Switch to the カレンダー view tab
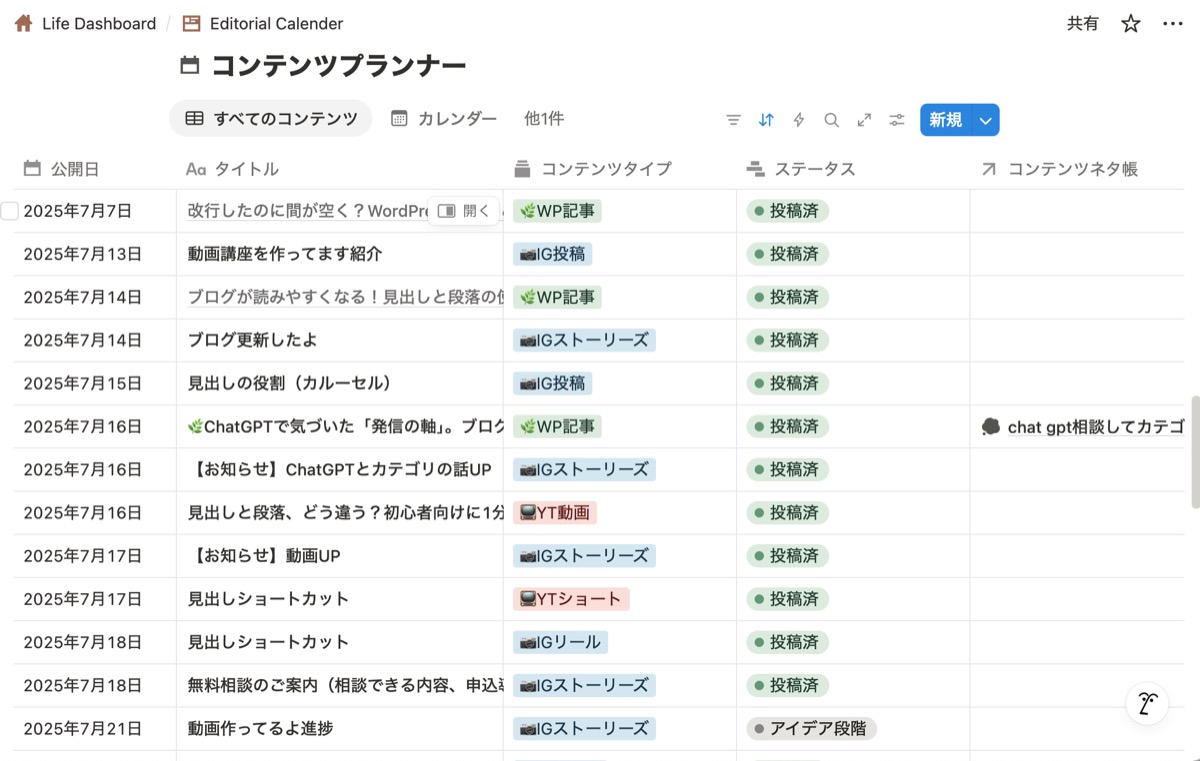Screen dimensions: 1200x761 [x=443, y=119]
